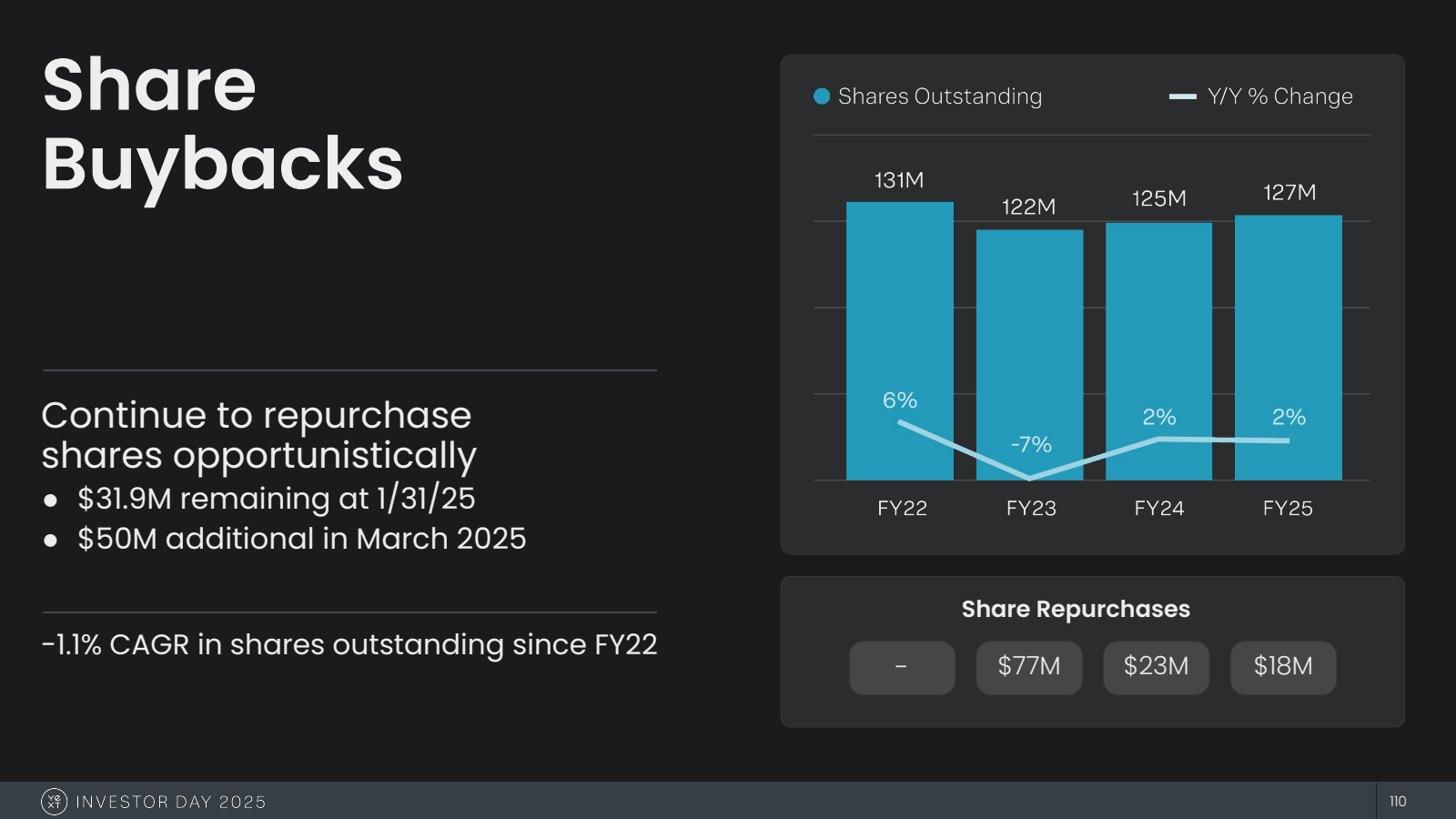The image size is (1456, 819).
Task: Click the Continue to repurchase heading
Action: pyautogui.click(x=259, y=436)
